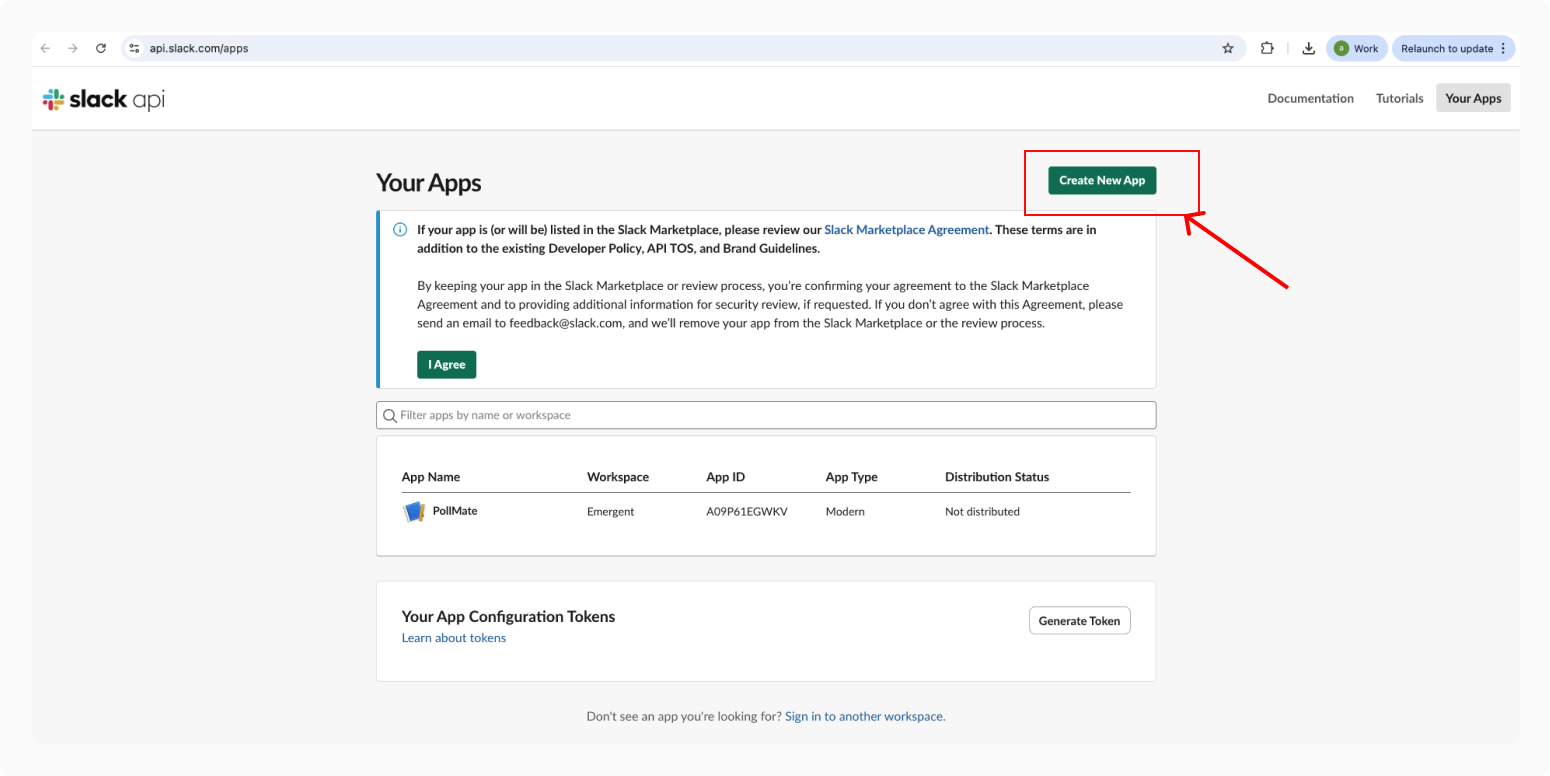1550x776 pixels.
Task: Click the Emergent workspace cell
Action: pos(610,511)
